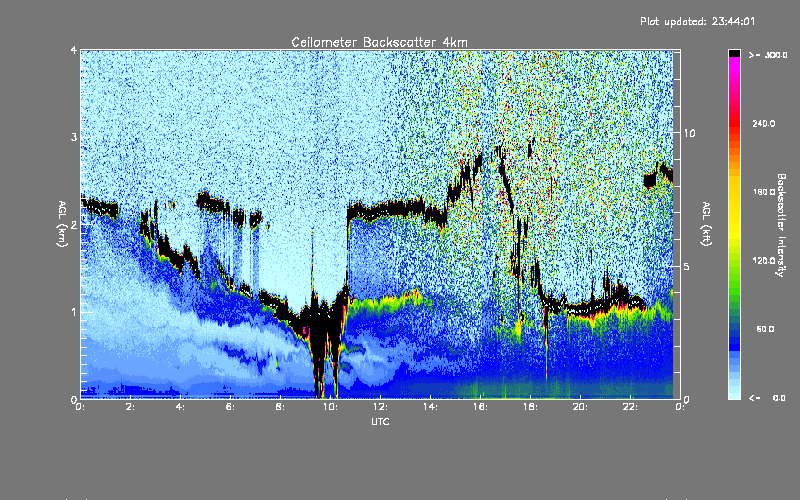This screenshot has height=500, width=800.
Task: Click the left 'AGL (km)' axis label
Action: click(x=62, y=224)
